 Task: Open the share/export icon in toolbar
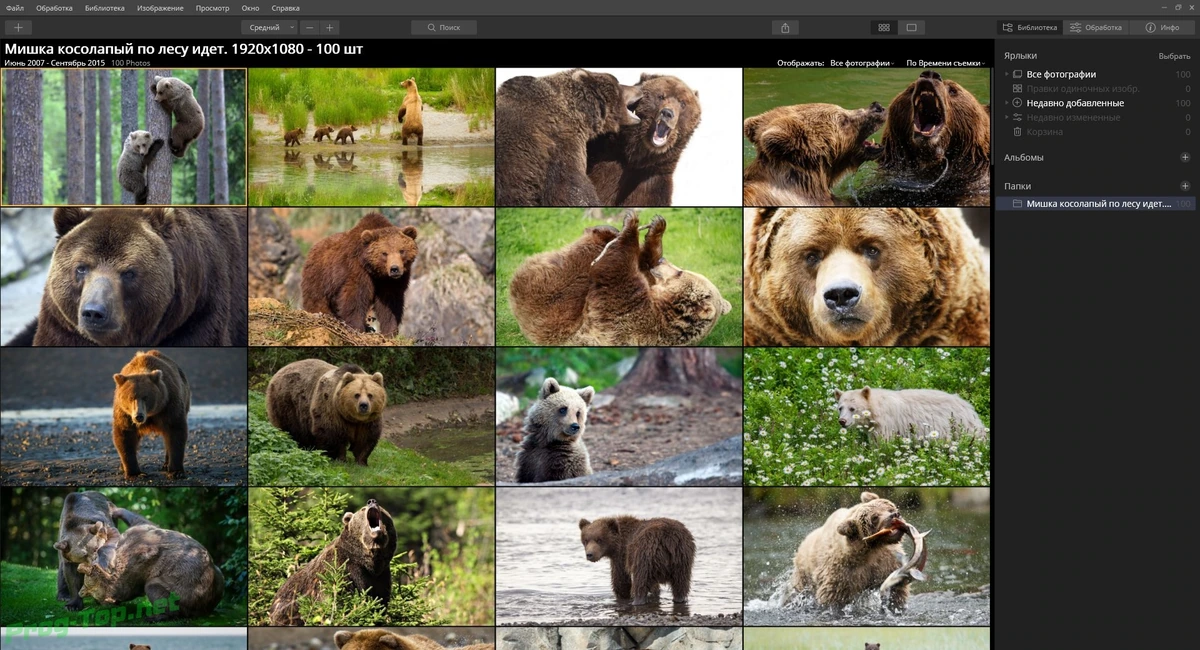click(x=785, y=27)
